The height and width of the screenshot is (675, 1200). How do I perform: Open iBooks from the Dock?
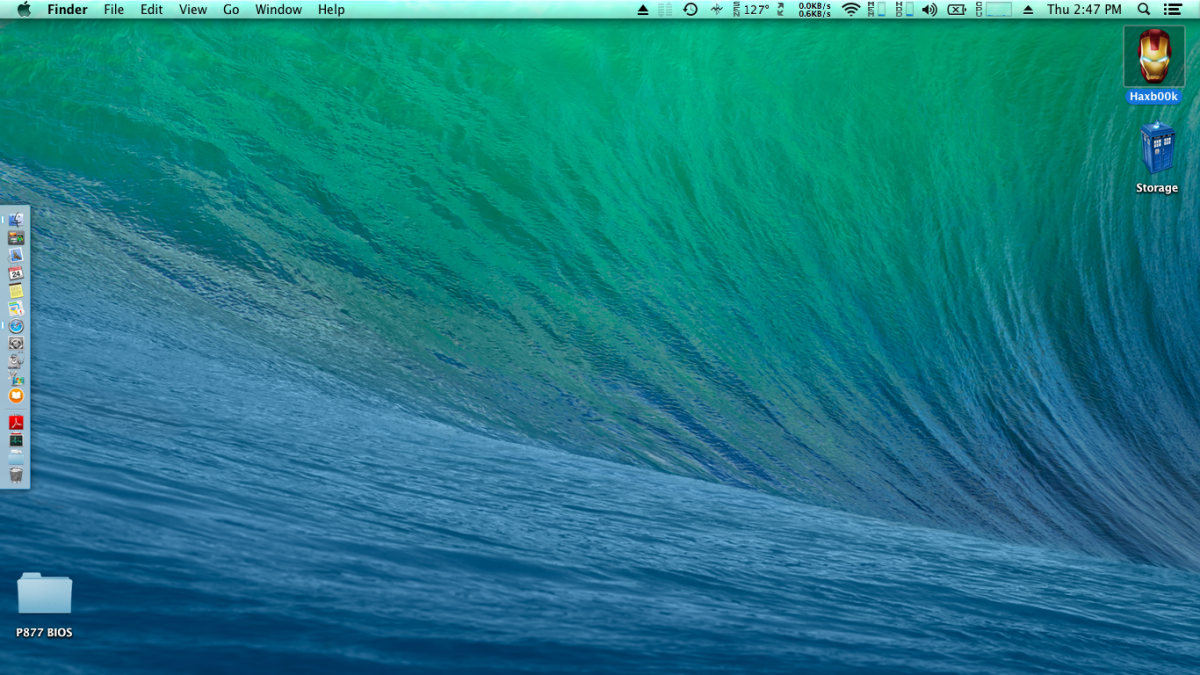coord(16,396)
